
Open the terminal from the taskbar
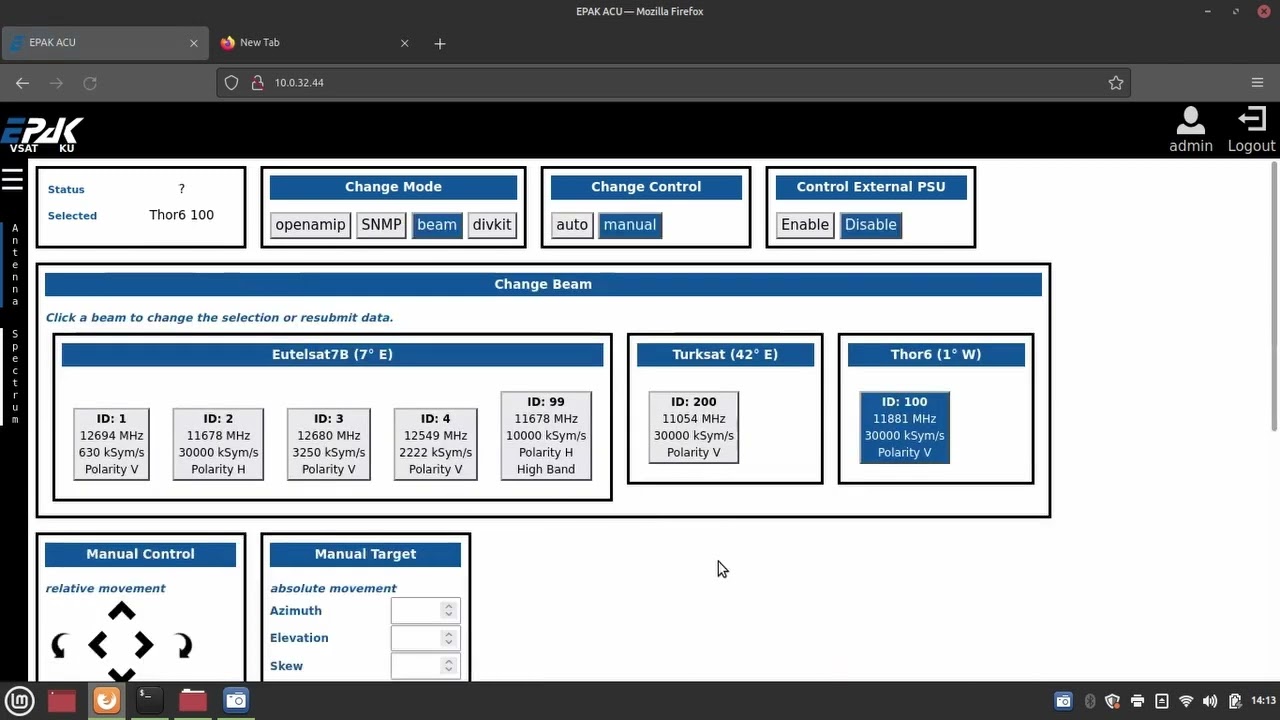tap(149, 700)
